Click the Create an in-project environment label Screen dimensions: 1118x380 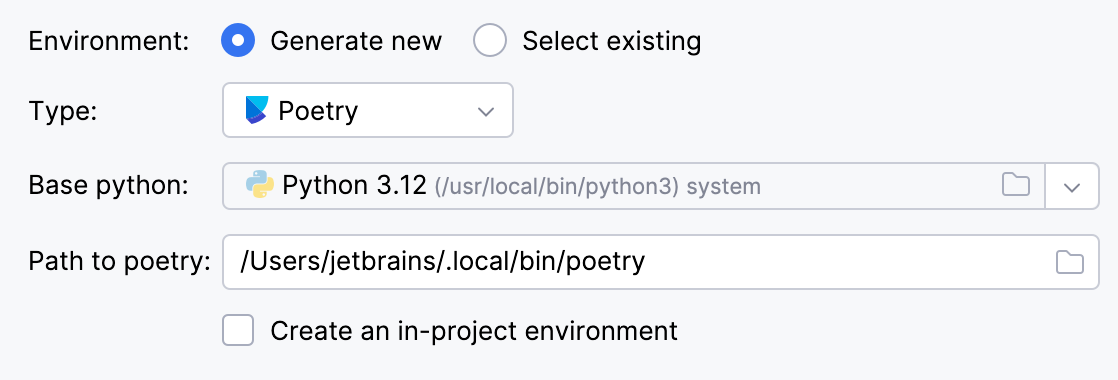coord(474,331)
